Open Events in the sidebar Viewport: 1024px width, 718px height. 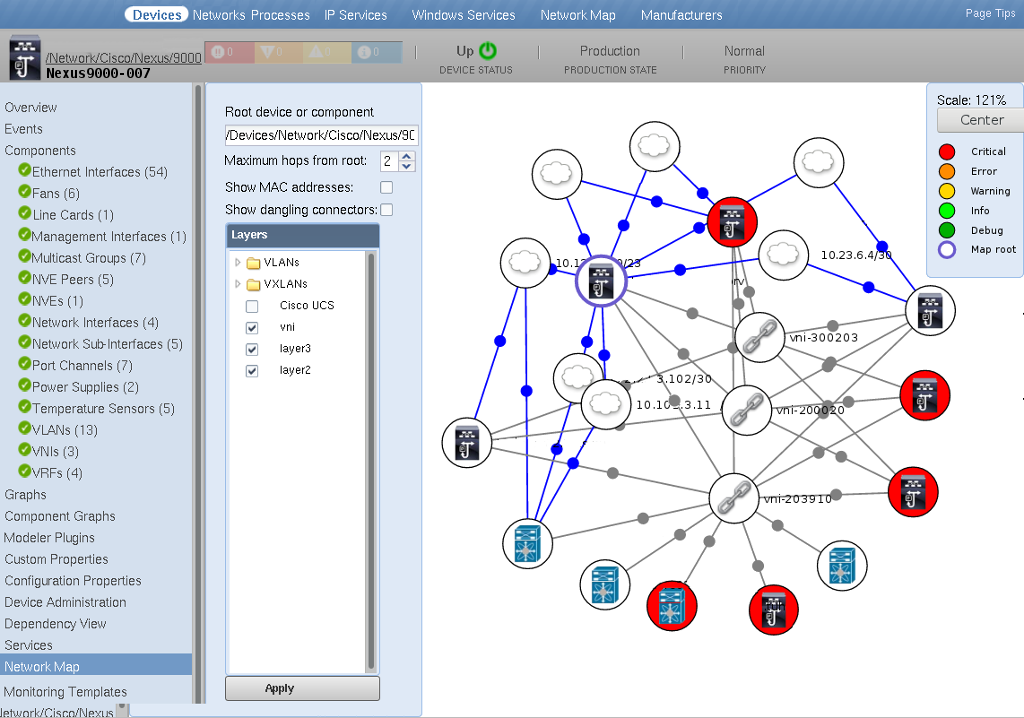click(x=24, y=129)
